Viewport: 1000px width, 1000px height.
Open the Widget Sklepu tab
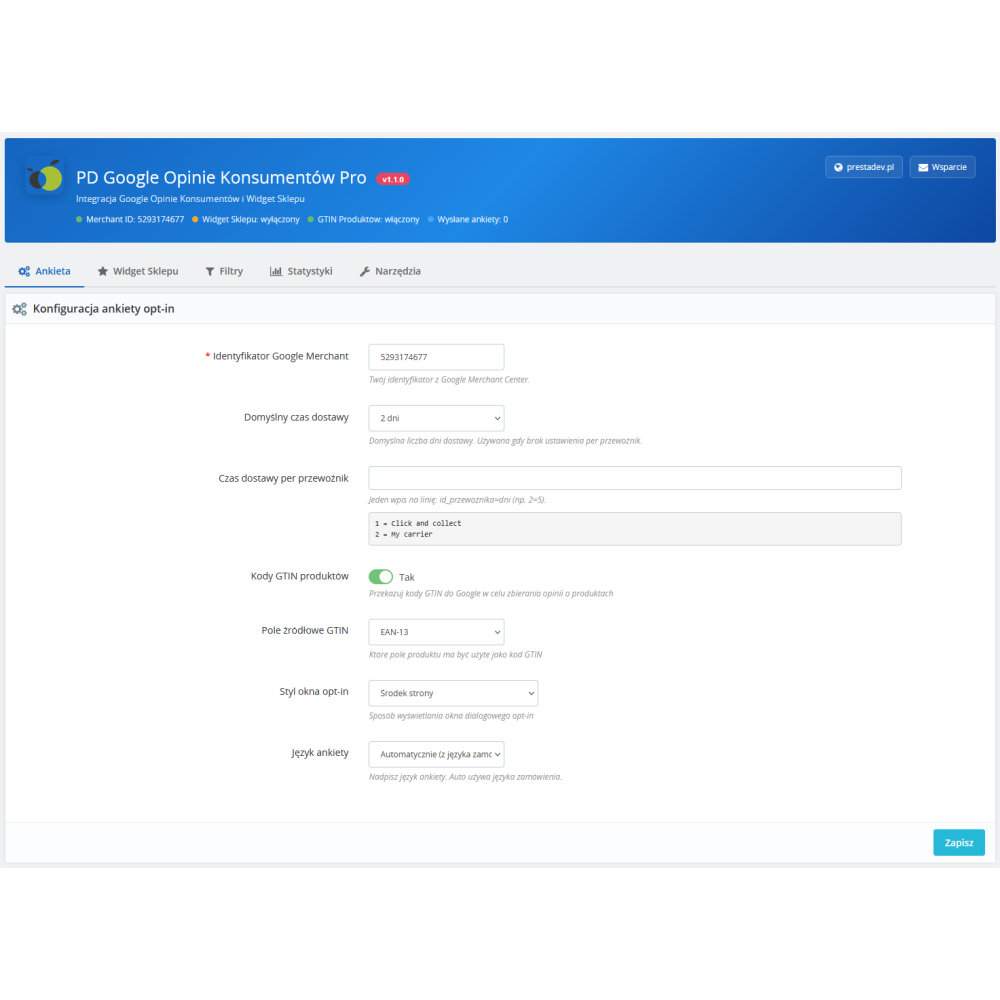138,271
